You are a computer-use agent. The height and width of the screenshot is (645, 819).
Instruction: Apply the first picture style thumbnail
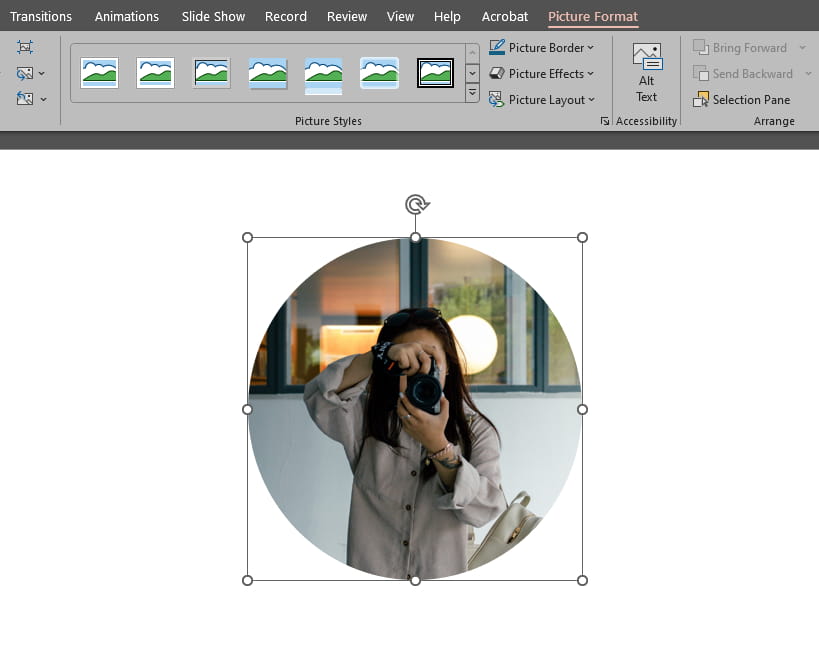[x=99, y=73]
